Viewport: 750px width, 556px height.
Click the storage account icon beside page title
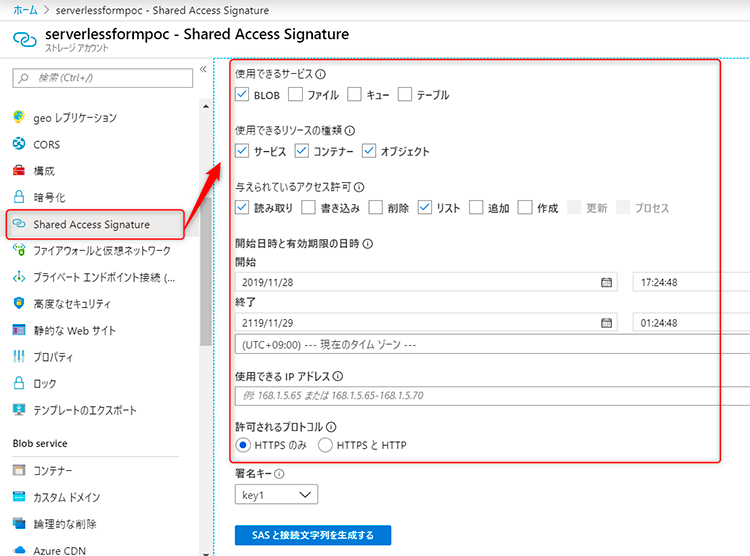[x=24, y=39]
